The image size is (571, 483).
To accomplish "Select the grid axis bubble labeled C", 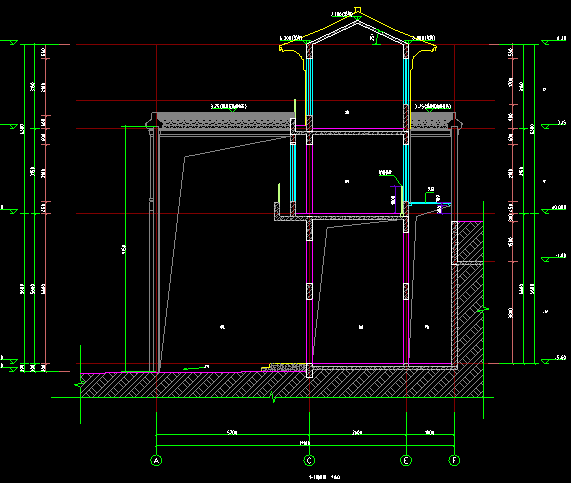I will point(309,460).
